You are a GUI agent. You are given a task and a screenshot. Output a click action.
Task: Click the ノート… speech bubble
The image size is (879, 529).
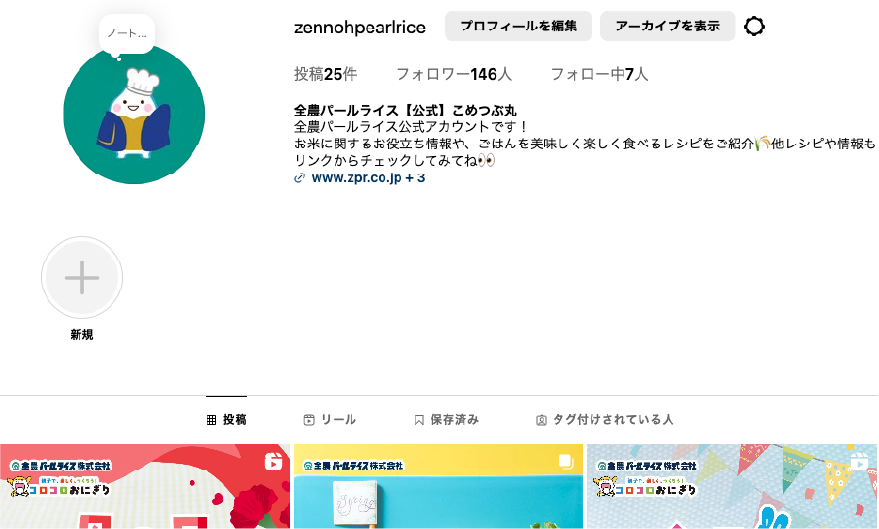pos(127,34)
